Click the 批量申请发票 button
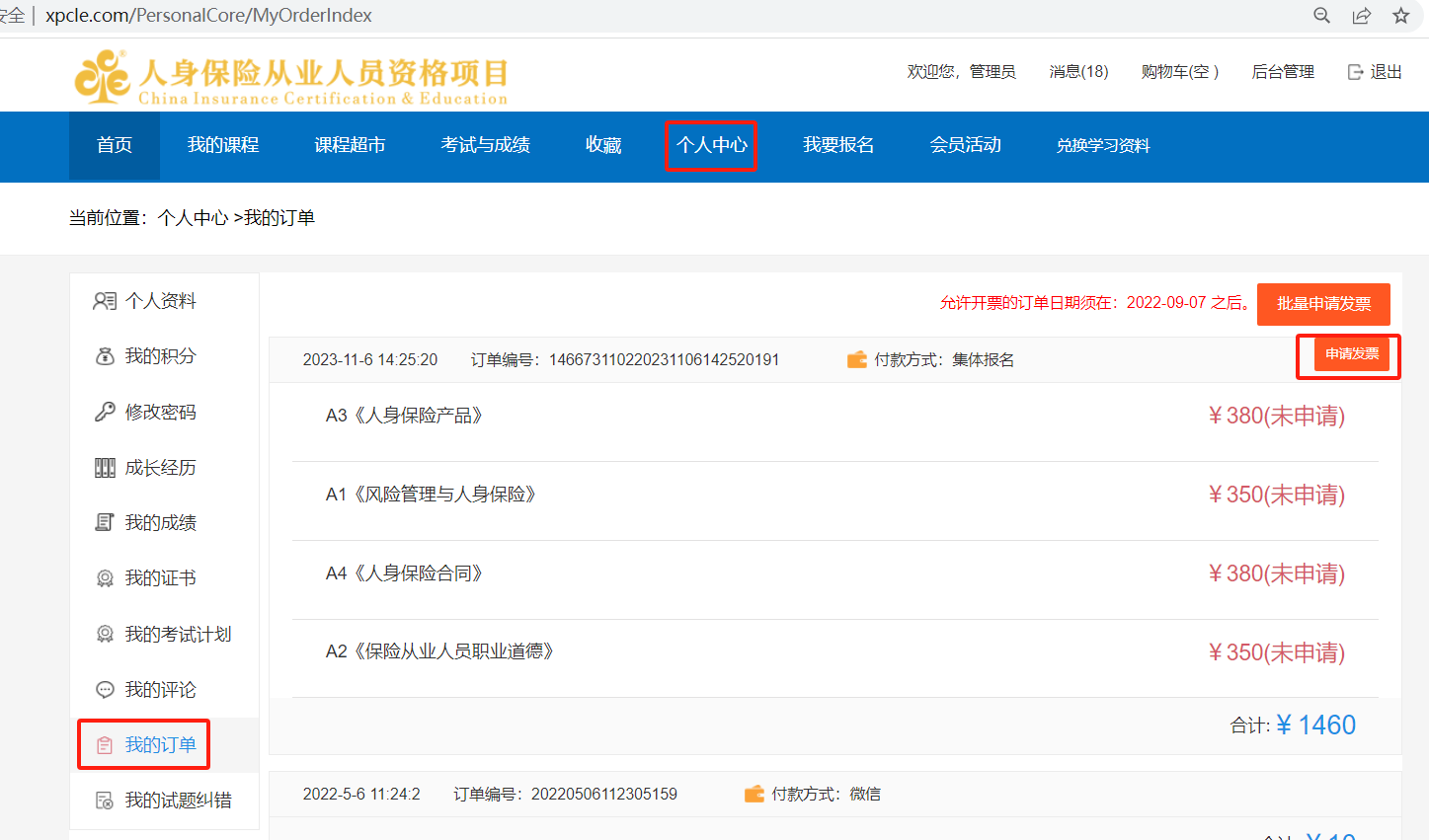The image size is (1429, 840). (1322, 304)
